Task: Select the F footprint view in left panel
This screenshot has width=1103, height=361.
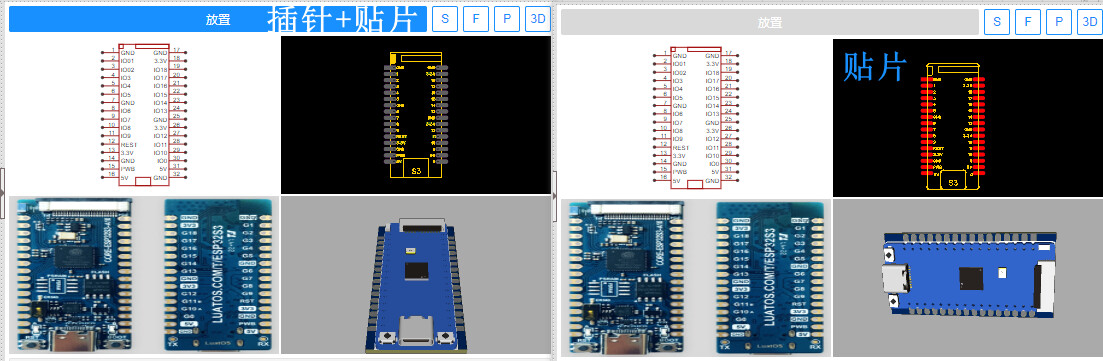Action: click(476, 20)
